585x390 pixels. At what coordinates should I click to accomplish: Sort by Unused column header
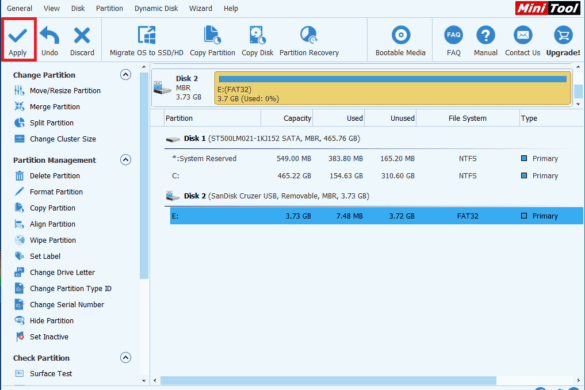coord(390,118)
